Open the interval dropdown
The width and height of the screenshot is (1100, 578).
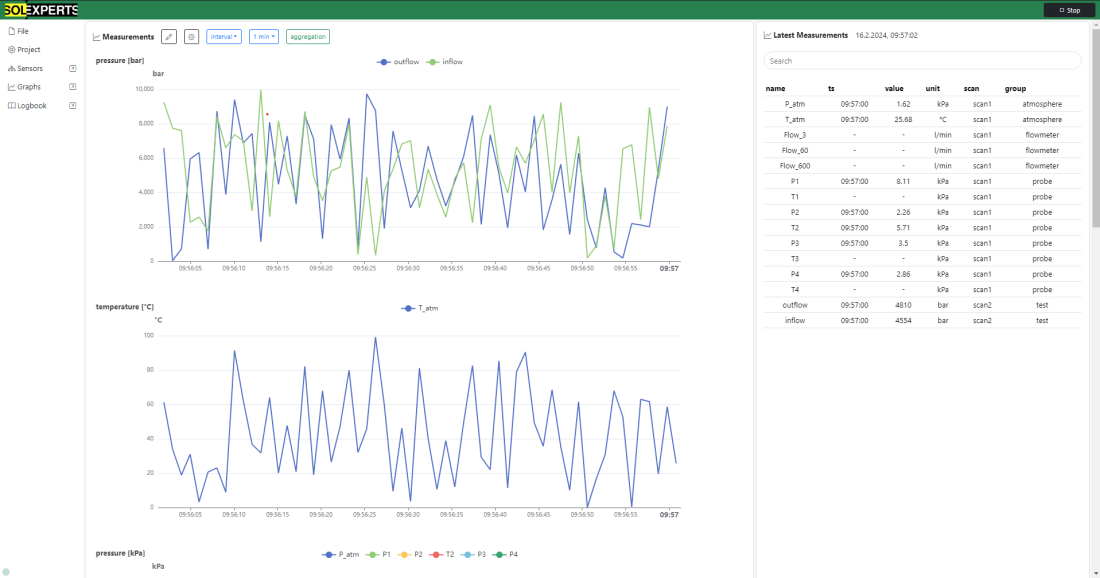(x=224, y=36)
